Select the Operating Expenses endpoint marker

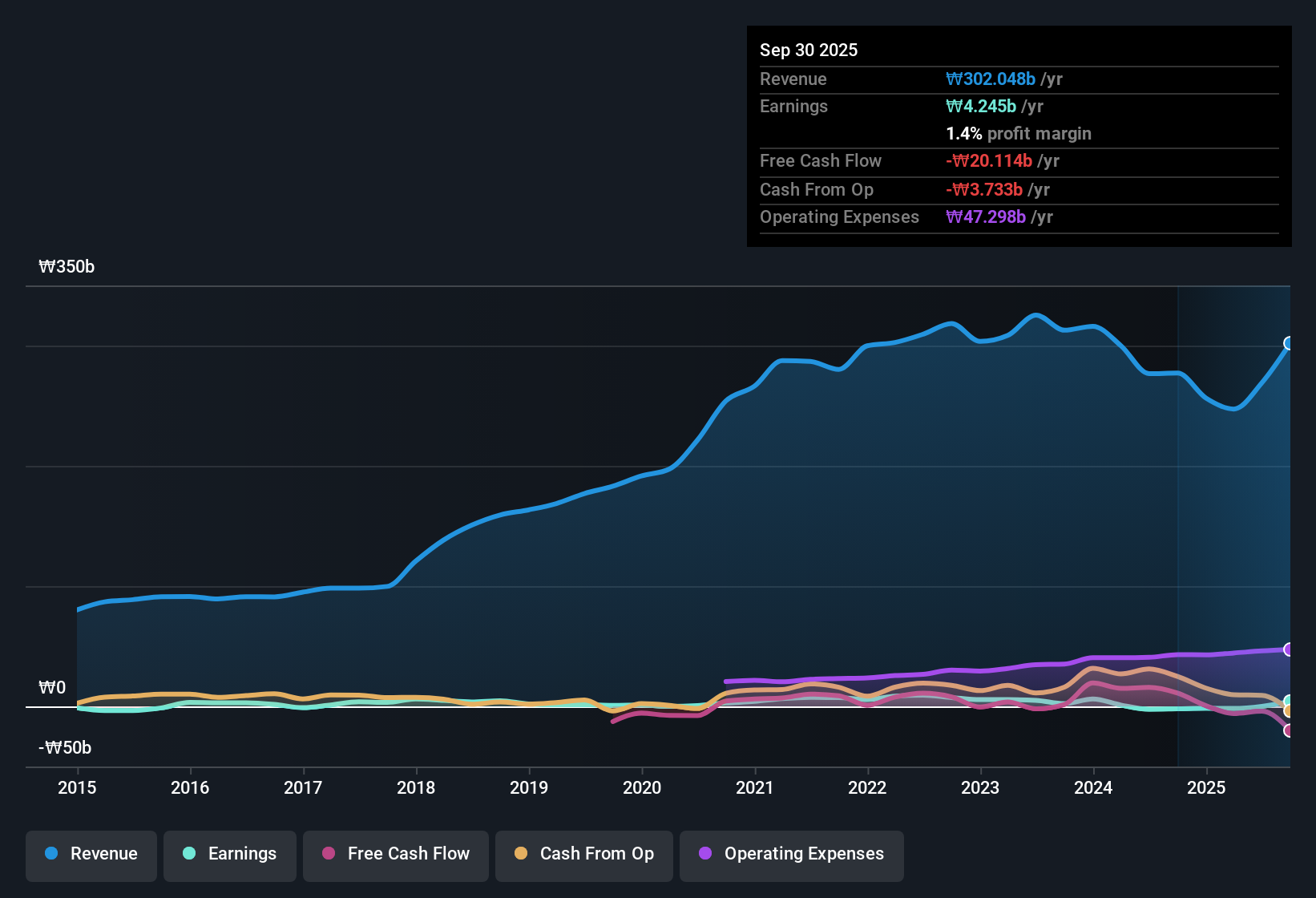pos(1289,649)
